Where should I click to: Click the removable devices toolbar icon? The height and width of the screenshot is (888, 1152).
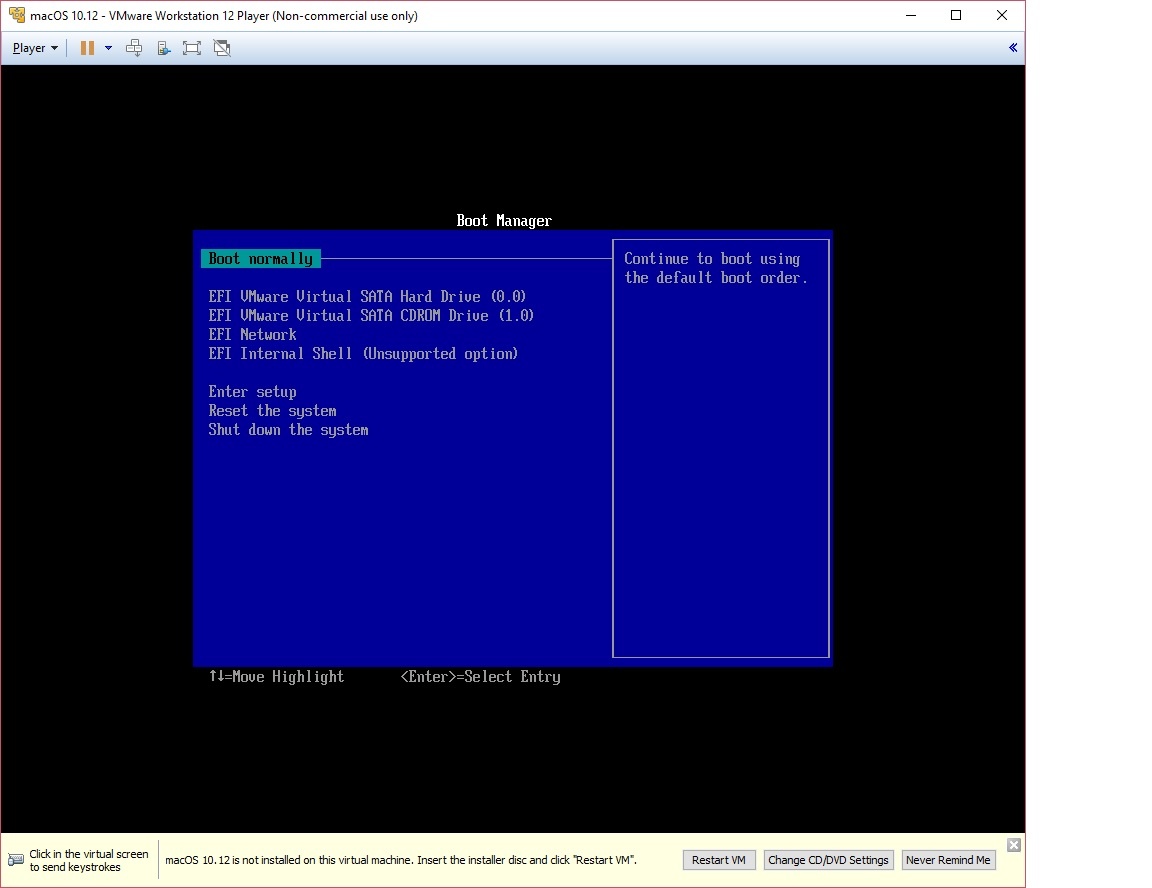click(x=163, y=48)
